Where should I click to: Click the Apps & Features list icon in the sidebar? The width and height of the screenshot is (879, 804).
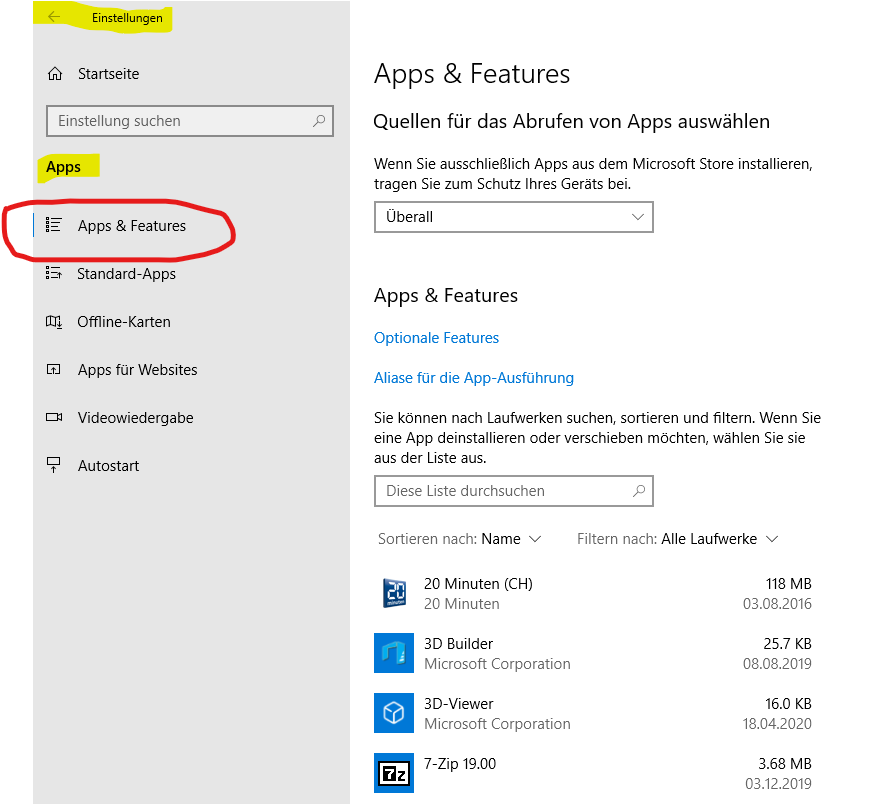click(53, 225)
